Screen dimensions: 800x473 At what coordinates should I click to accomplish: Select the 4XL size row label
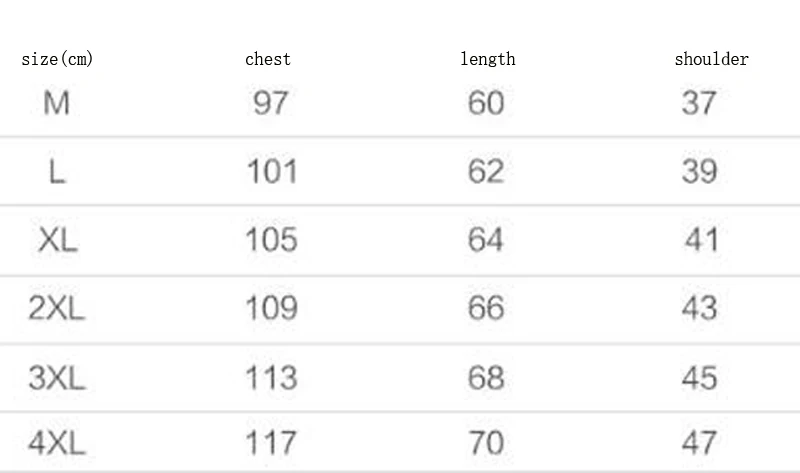(57, 442)
